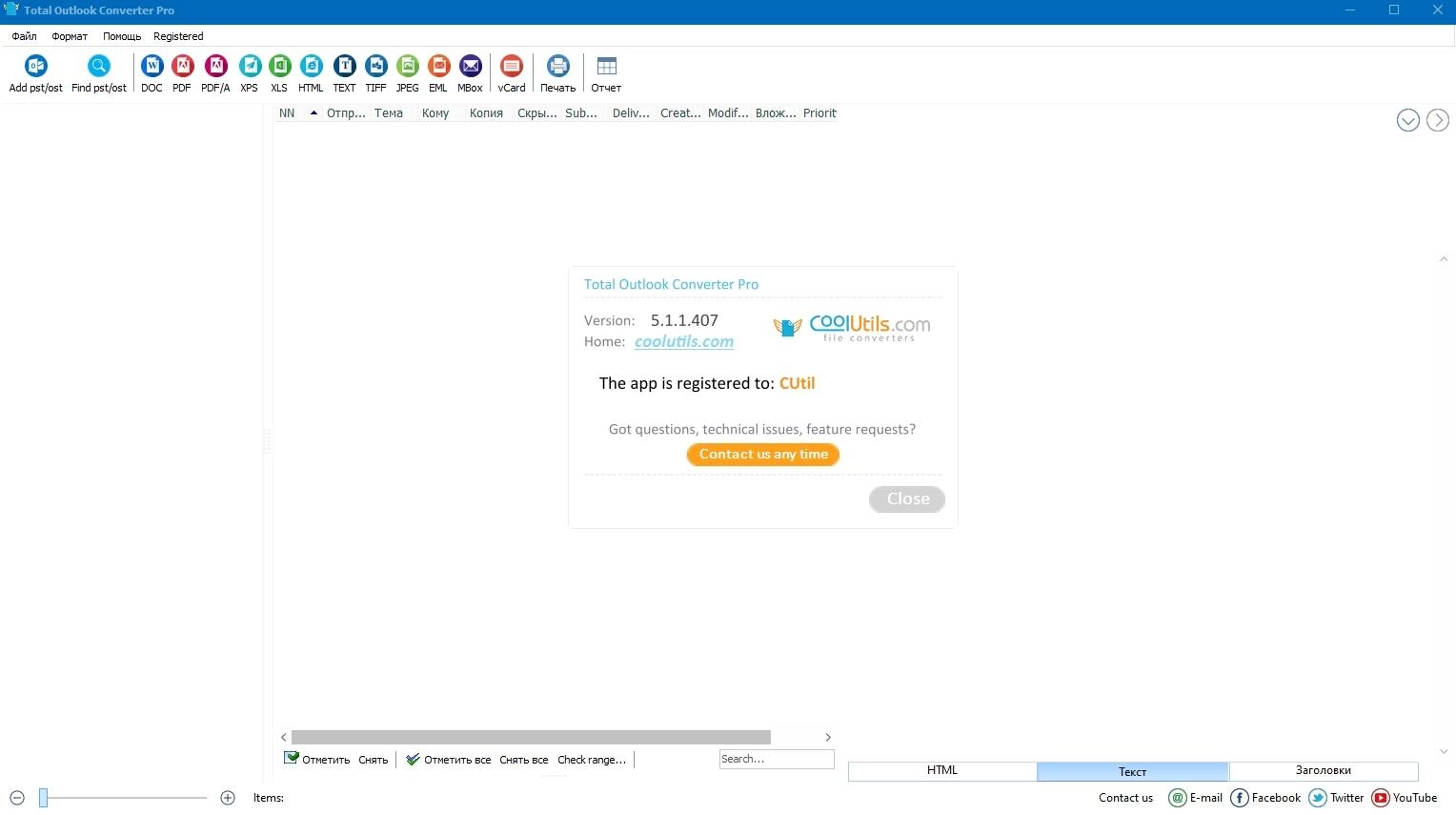1456x815 pixels.
Task: Click zoom out minus icon
Action: (17, 798)
